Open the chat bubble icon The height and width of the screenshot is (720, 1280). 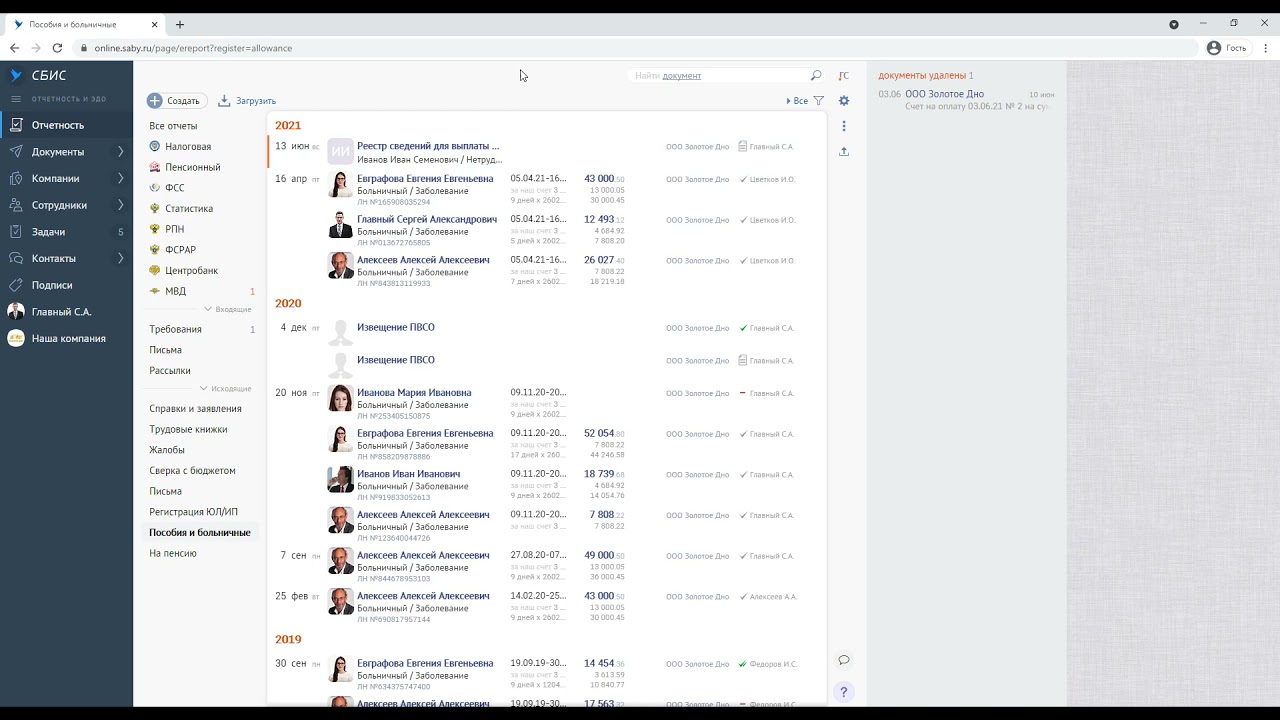point(844,660)
